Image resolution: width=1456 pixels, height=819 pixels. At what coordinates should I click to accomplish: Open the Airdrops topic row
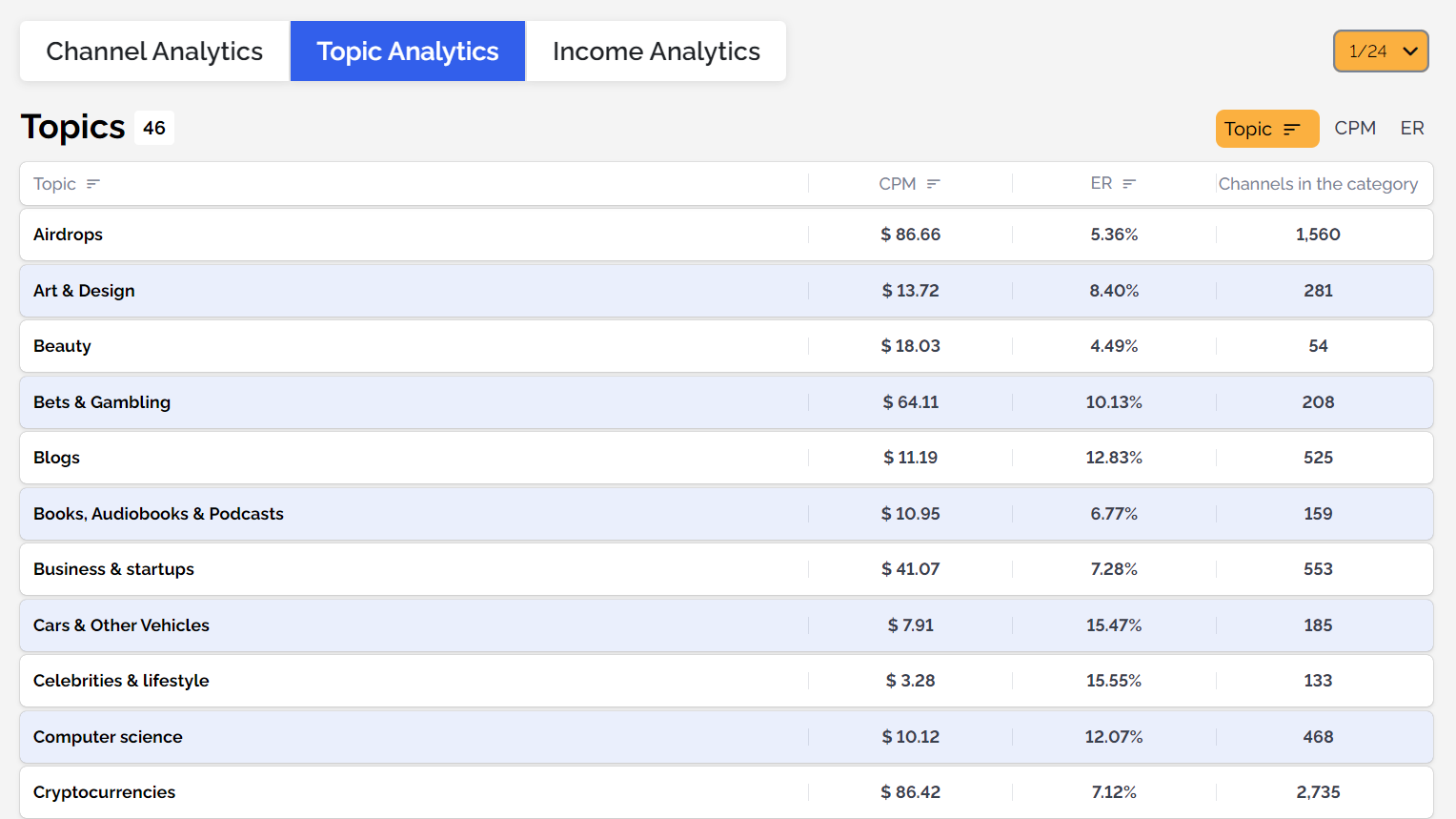[x=726, y=235]
